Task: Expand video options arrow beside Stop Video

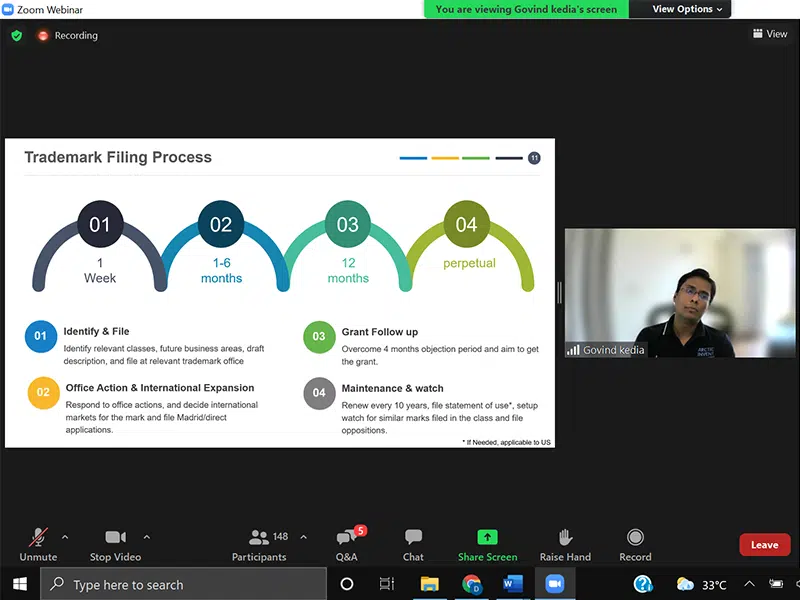Action: tap(147, 537)
